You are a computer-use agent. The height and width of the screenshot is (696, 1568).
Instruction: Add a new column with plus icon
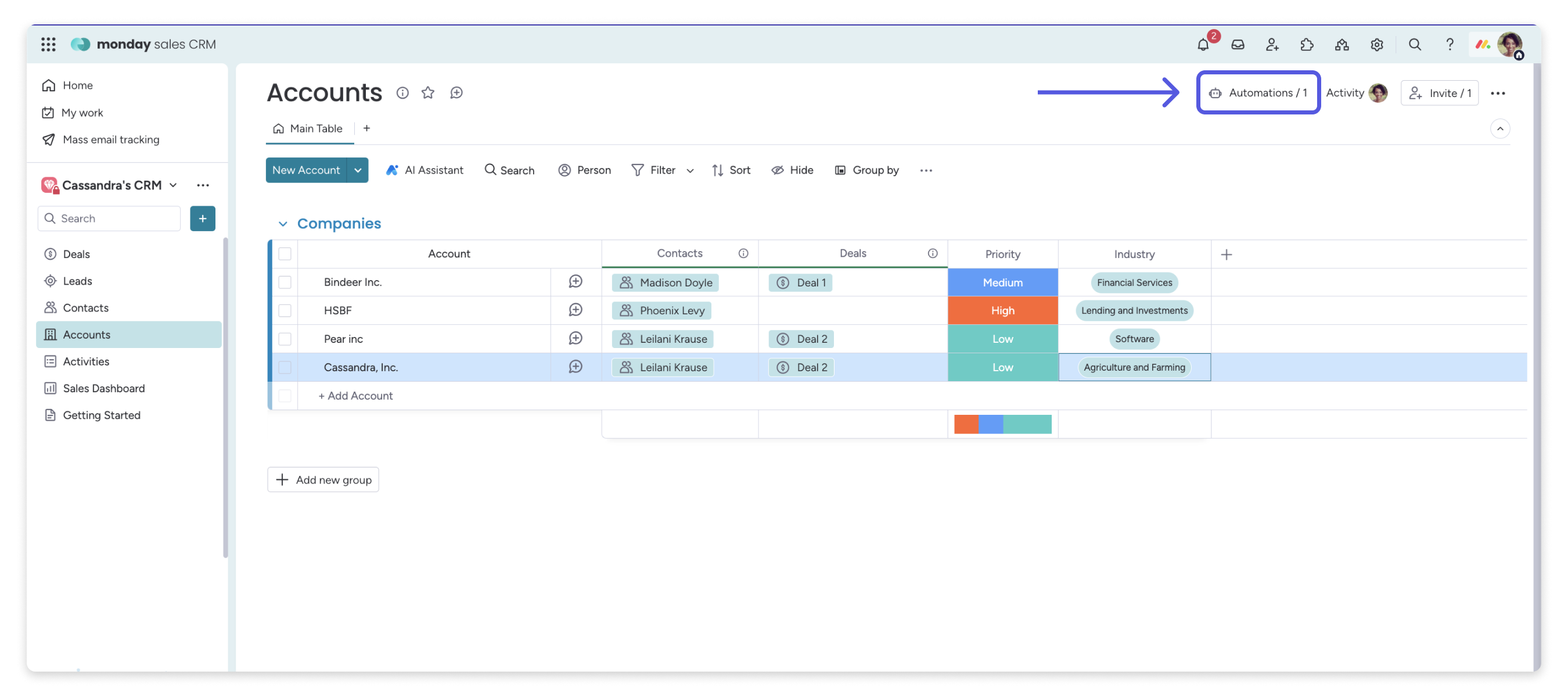pos(1226,254)
